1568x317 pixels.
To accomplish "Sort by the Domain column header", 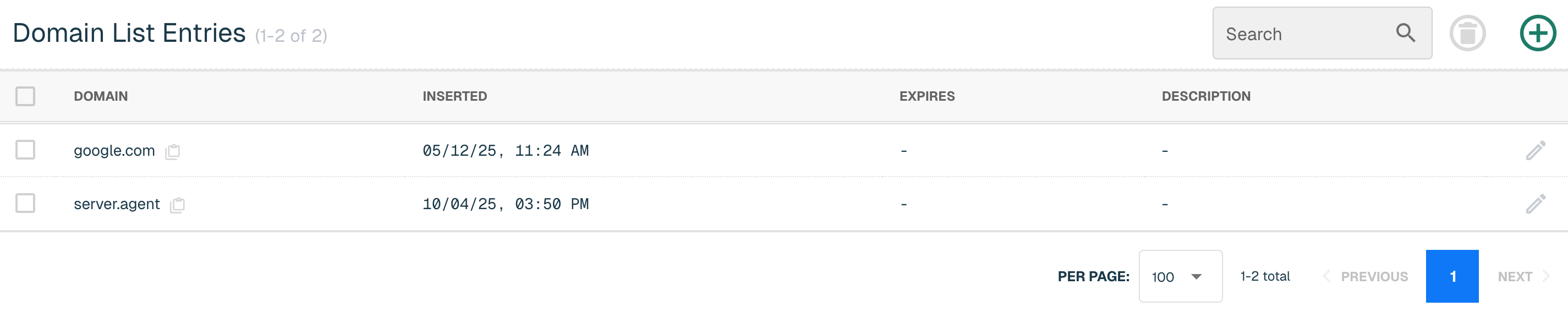I will tap(101, 96).
